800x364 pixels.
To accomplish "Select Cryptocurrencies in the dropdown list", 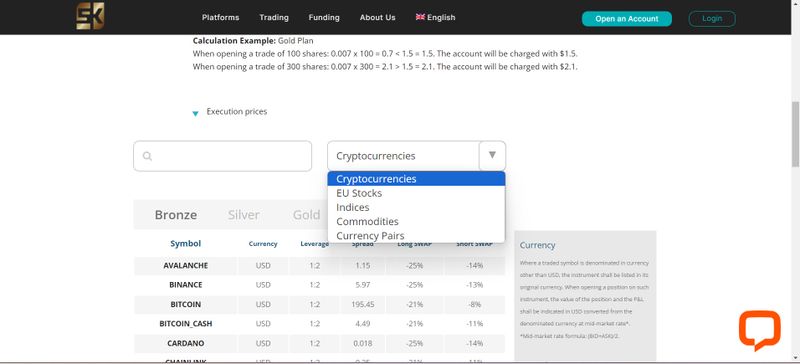I will [x=416, y=179].
